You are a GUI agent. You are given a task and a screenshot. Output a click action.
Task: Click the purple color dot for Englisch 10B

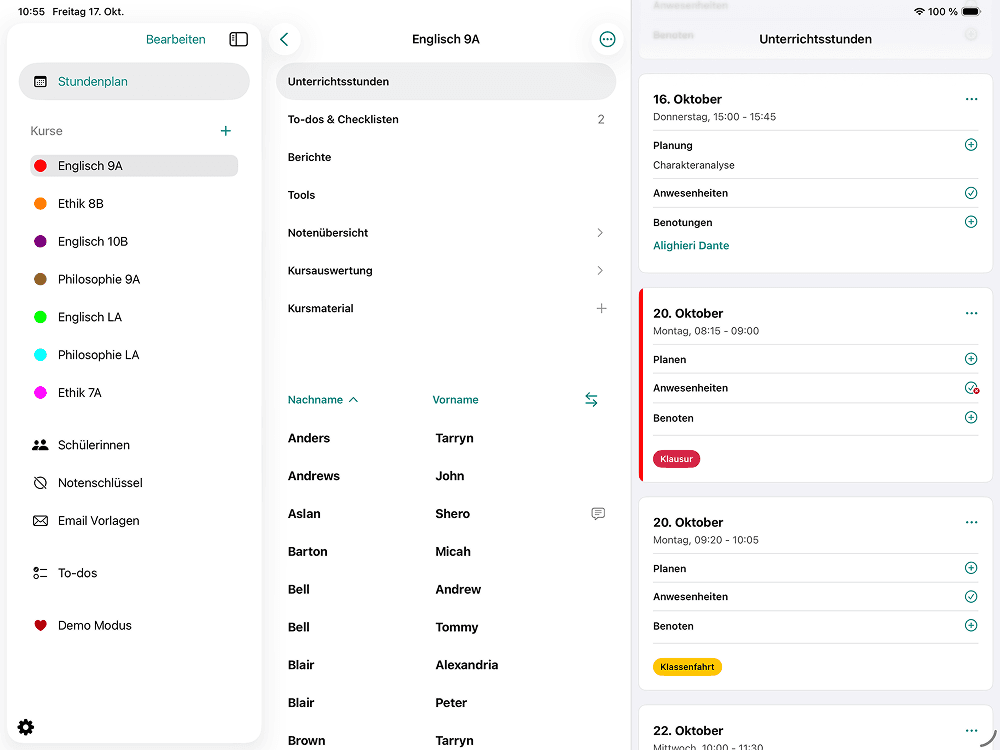[40, 242]
